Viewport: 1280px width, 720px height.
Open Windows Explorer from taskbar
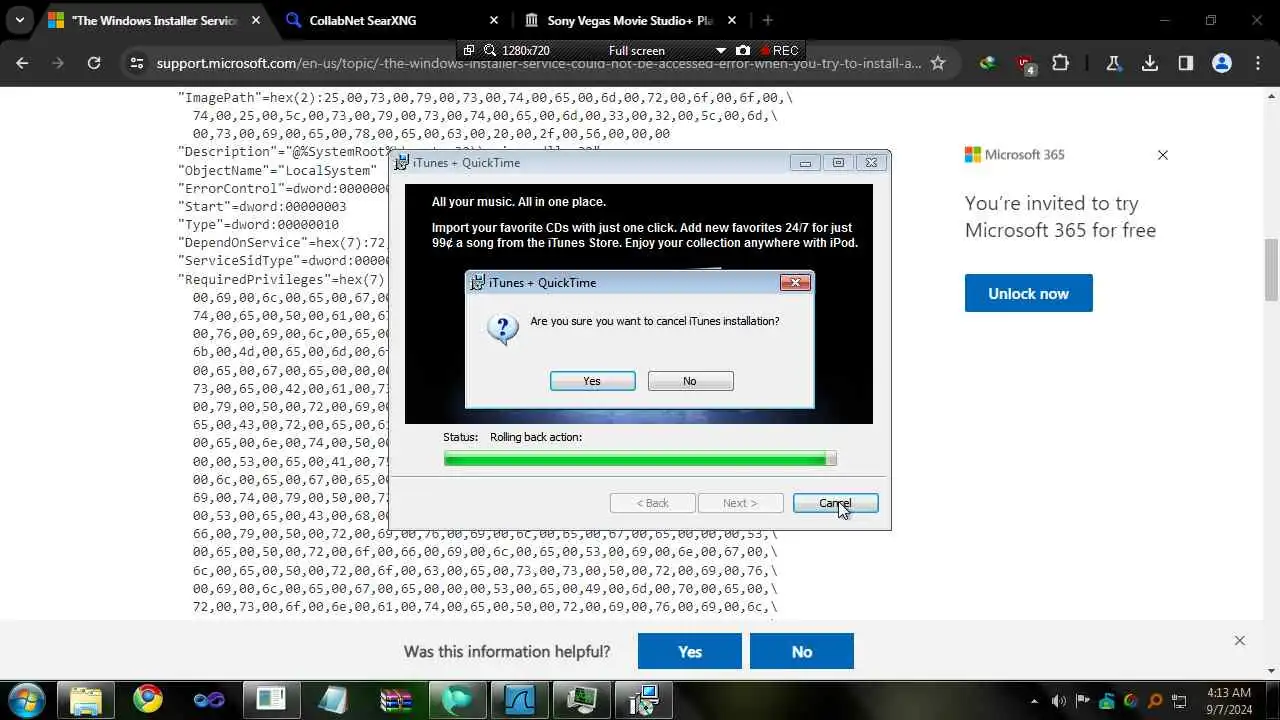(x=86, y=699)
